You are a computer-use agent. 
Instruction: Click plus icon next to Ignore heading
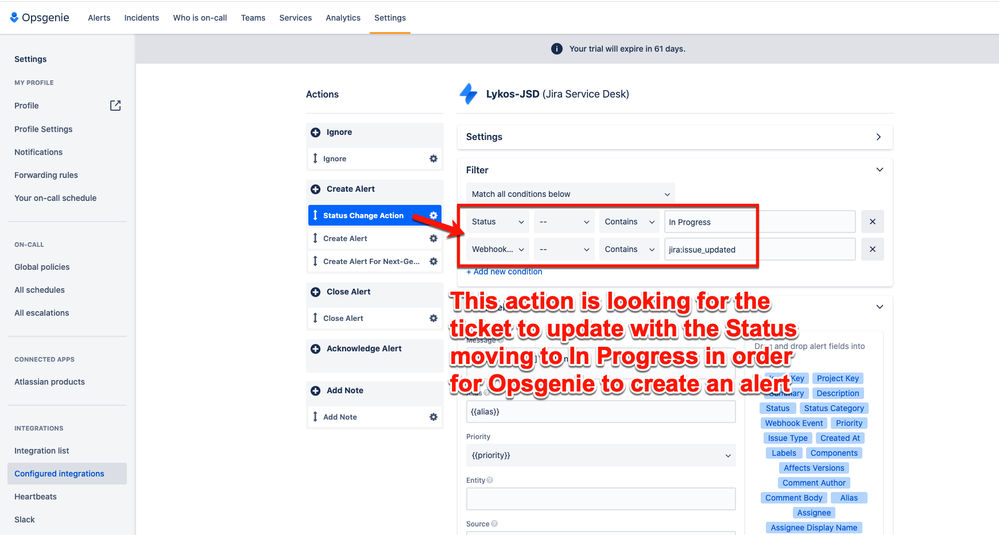(315, 132)
